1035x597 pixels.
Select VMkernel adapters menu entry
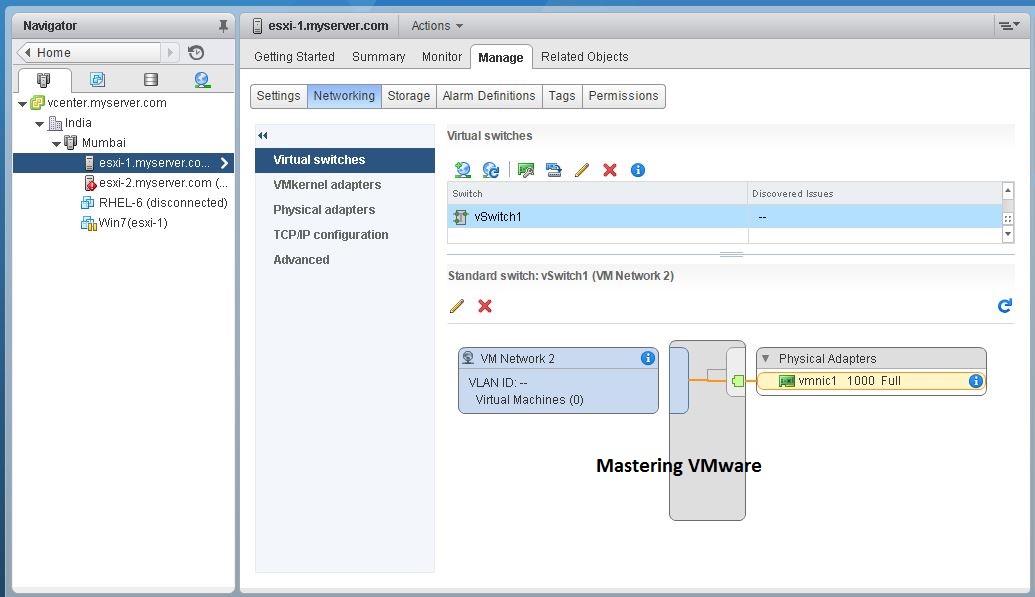327,185
